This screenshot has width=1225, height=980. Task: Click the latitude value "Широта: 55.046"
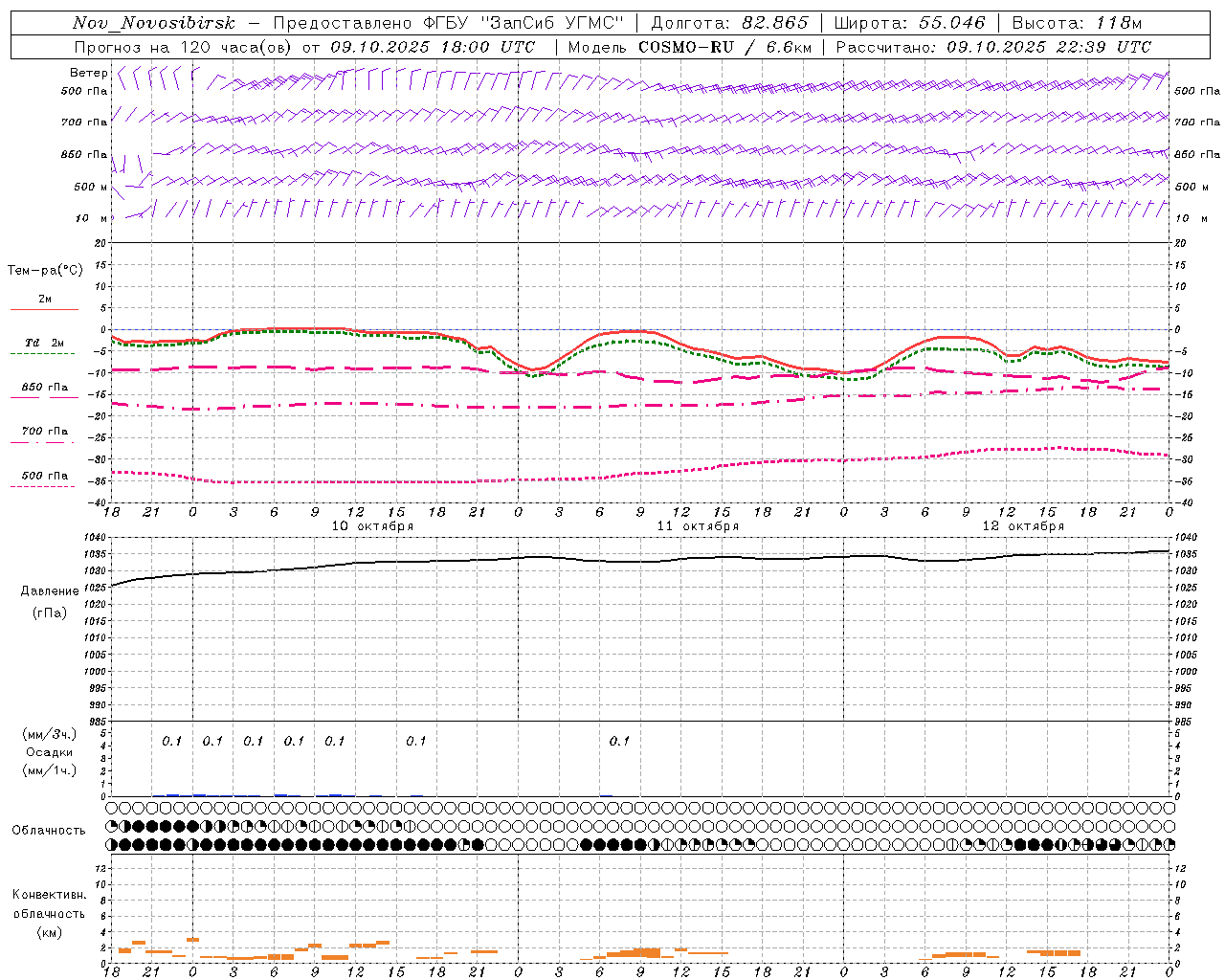pos(909,23)
